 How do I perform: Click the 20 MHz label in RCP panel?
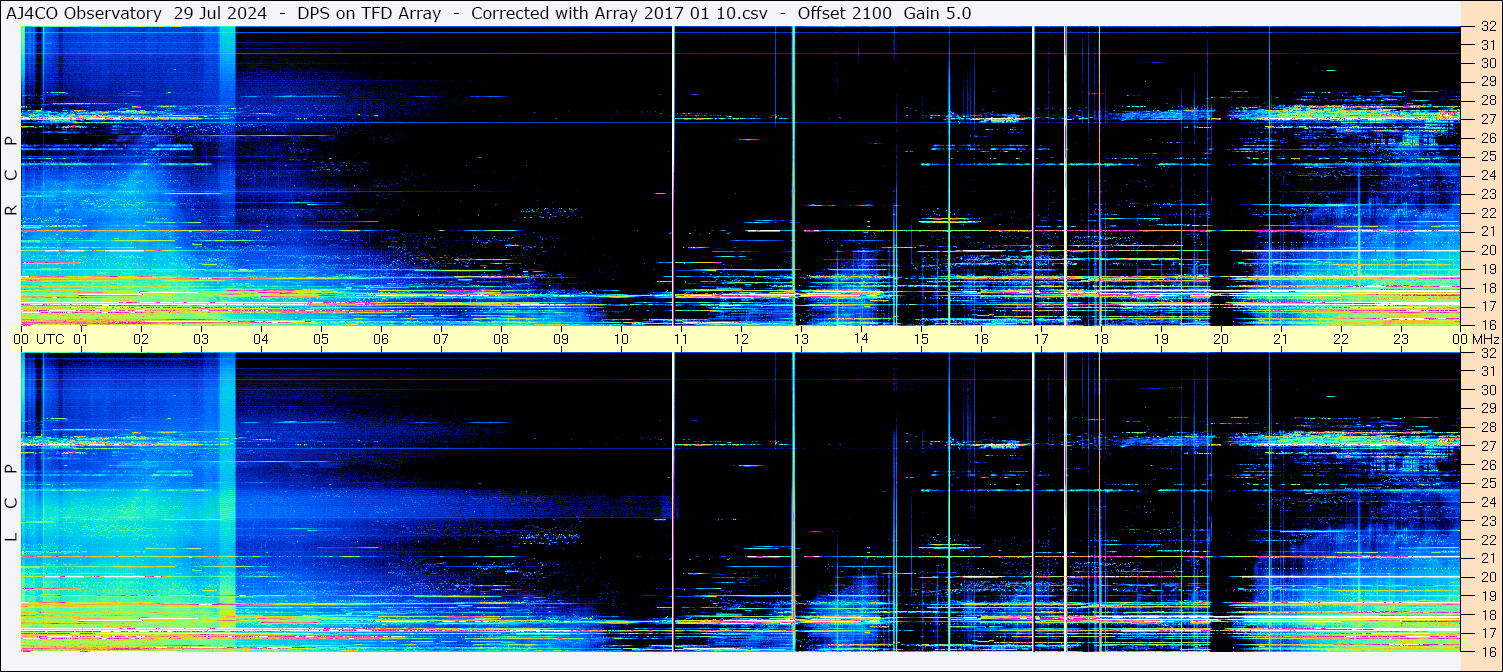click(1487, 250)
